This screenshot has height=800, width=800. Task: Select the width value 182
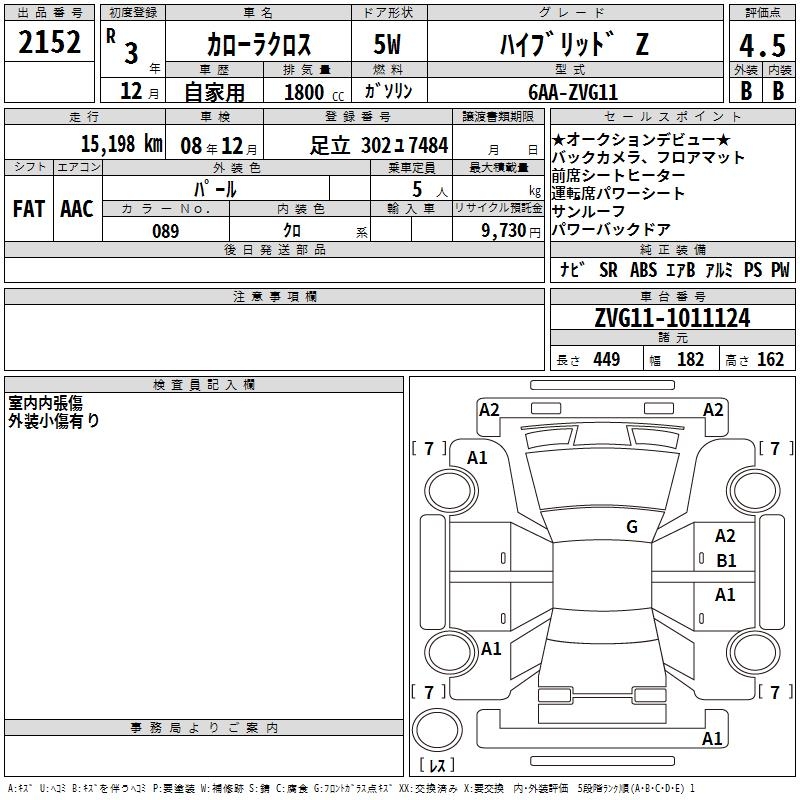(690, 359)
